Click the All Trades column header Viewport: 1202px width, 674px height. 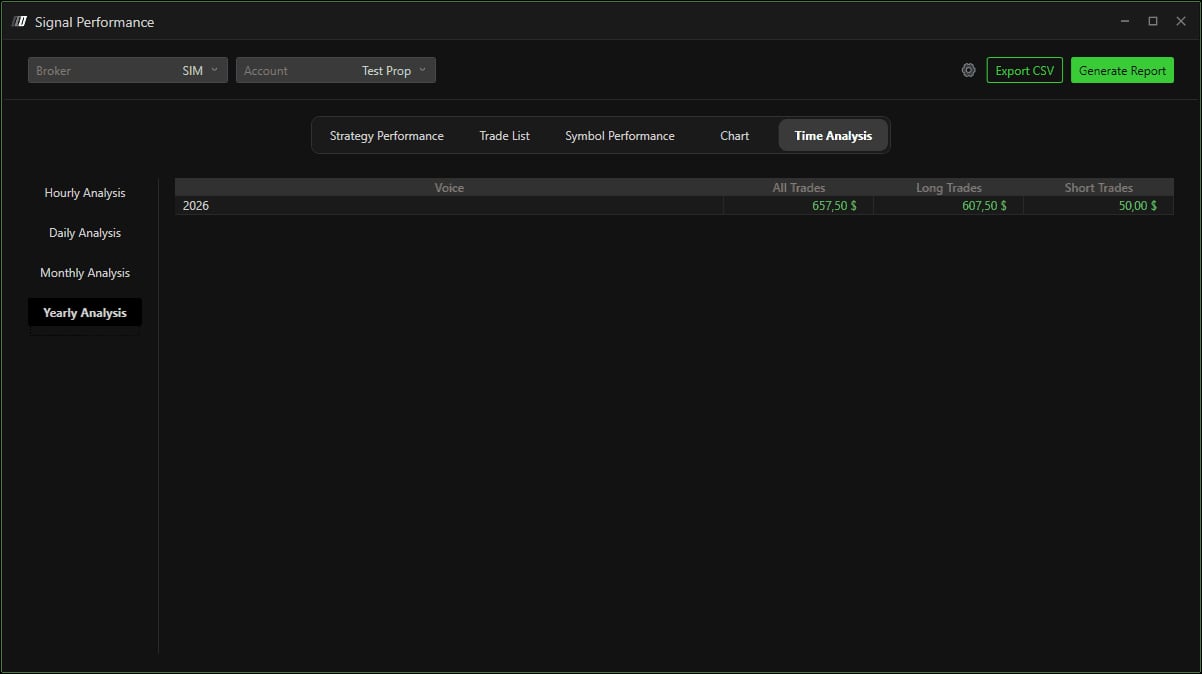pos(798,188)
